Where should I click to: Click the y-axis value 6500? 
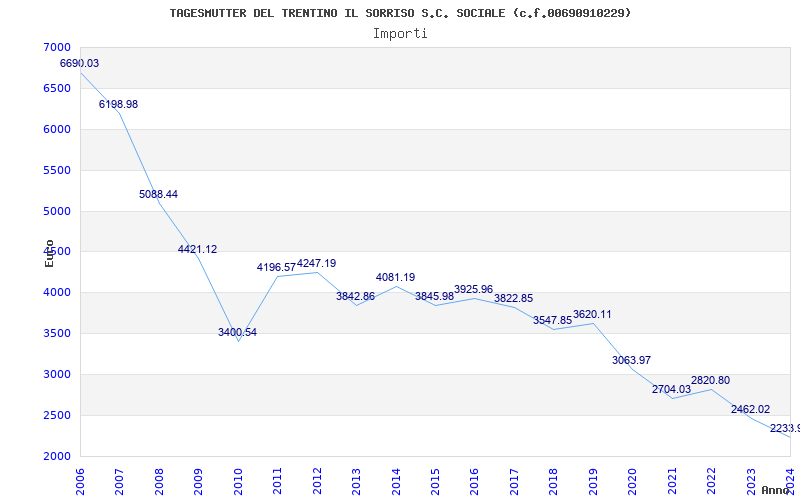tap(59, 88)
